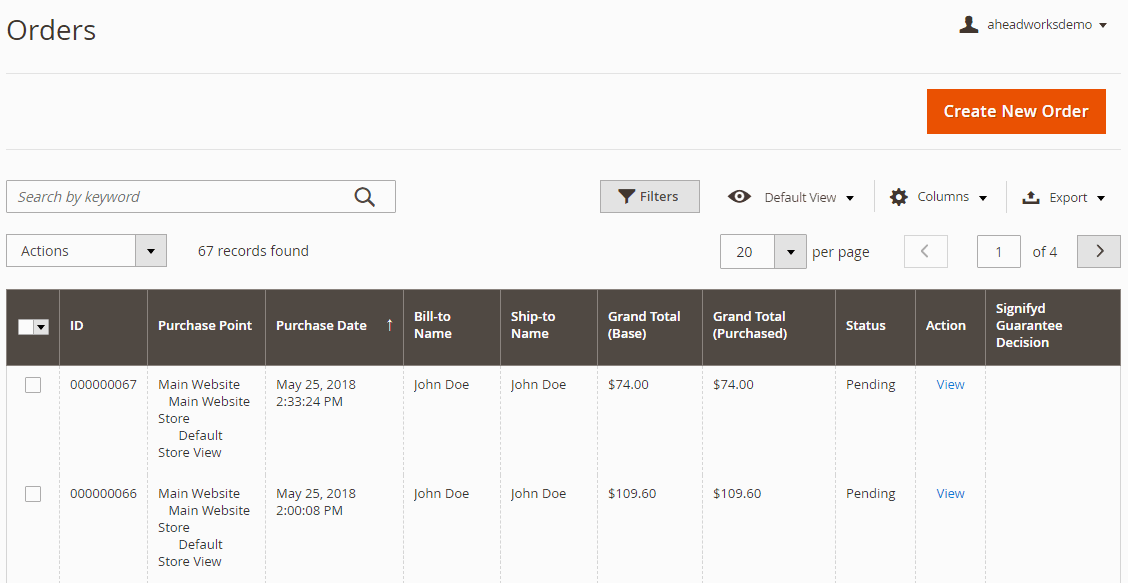Click Pending status of order 000000067
This screenshot has width=1128, height=583.
tap(870, 384)
